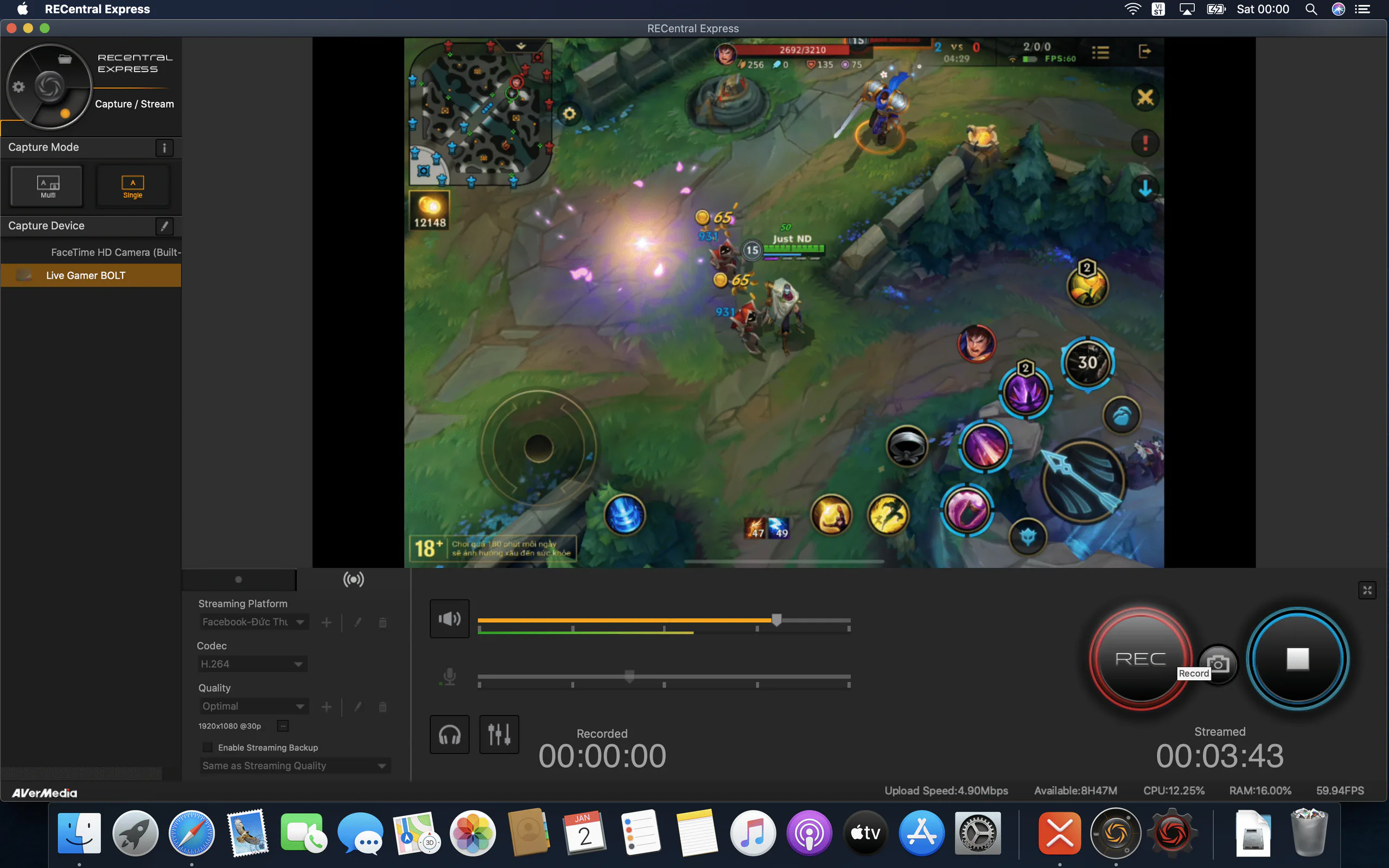Viewport: 1389px width, 868px height.
Task: Open the Quality Optimal dropdown
Action: [x=254, y=706]
